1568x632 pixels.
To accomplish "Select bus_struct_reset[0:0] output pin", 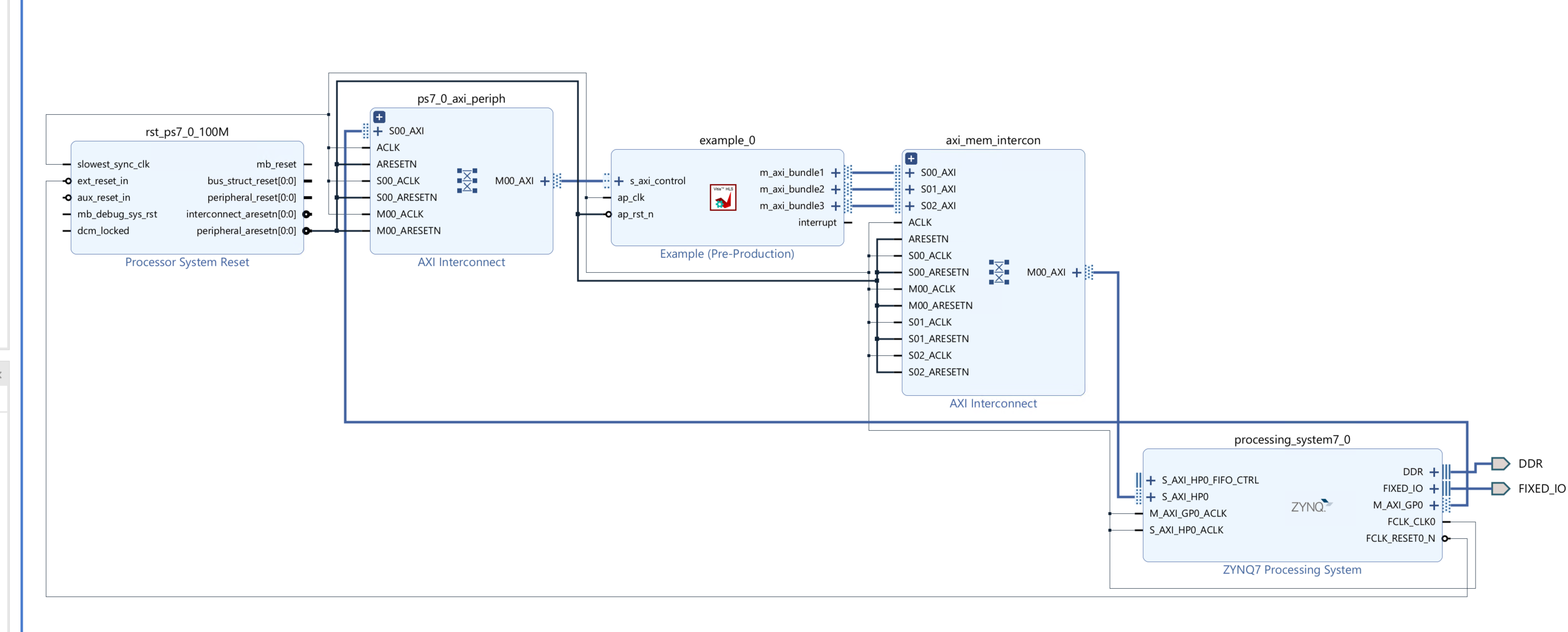I will tap(252, 181).
